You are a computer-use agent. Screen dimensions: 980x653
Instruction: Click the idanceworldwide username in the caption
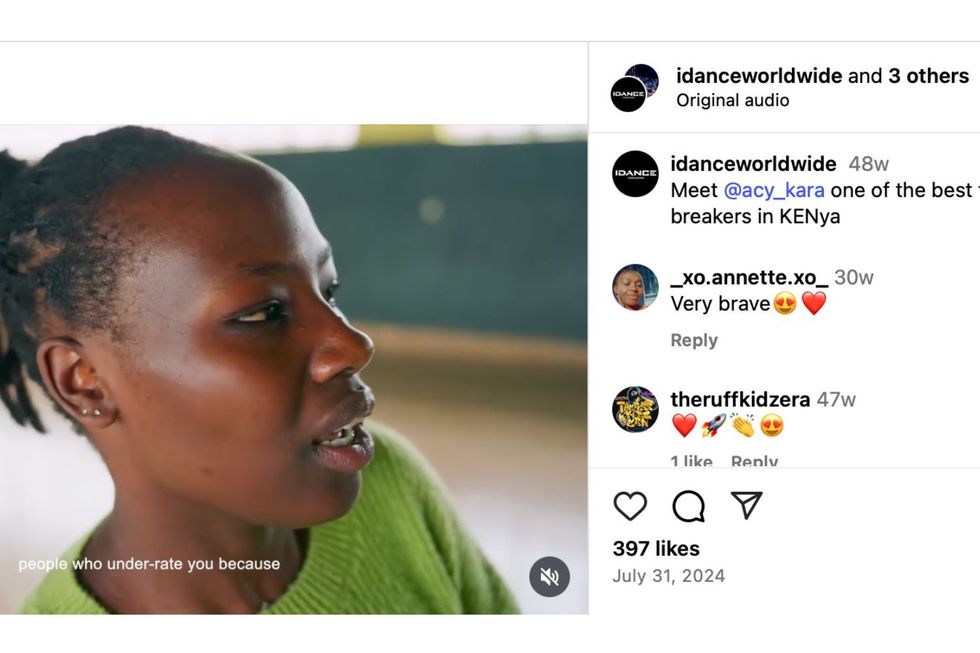(x=753, y=164)
